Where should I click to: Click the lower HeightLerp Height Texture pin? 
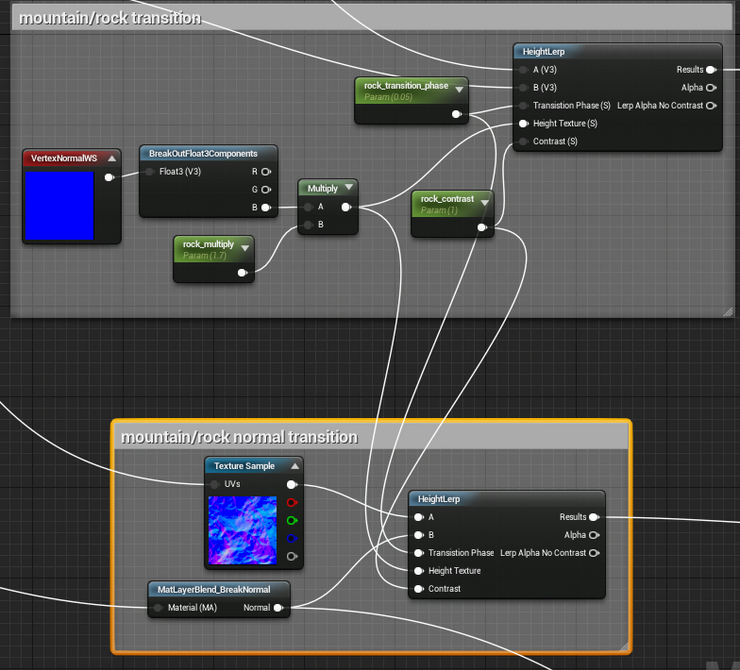point(419,571)
